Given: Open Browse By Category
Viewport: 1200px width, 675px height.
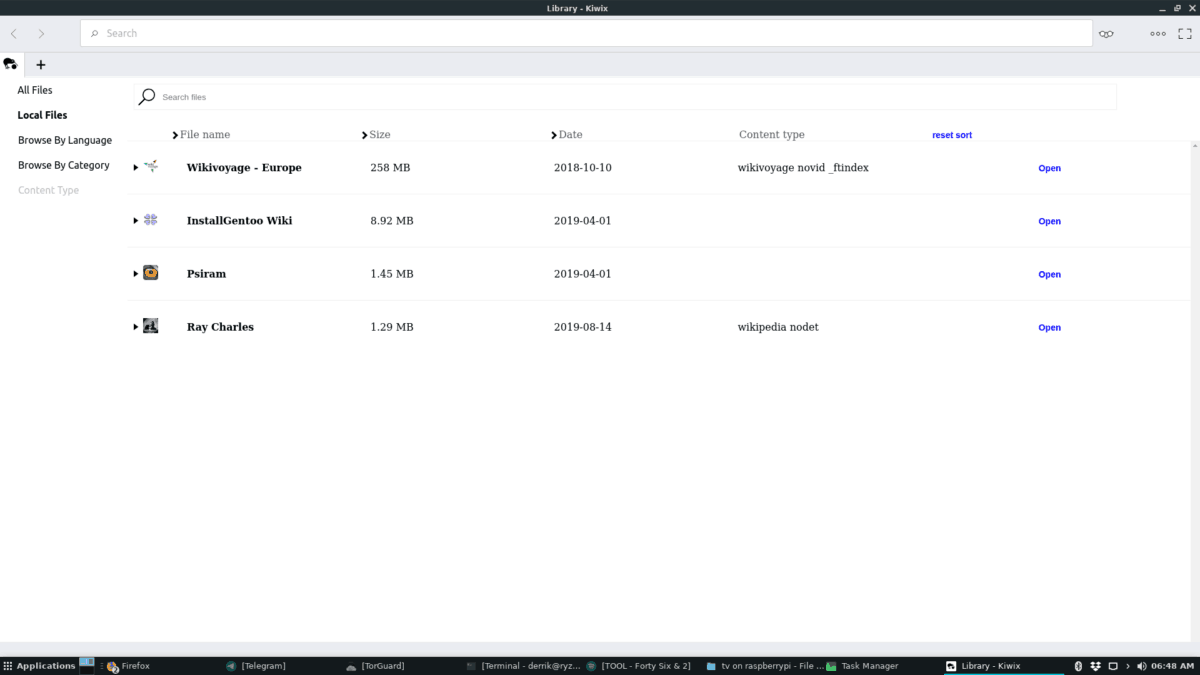Looking at the screenshot, I should [64, 165].
